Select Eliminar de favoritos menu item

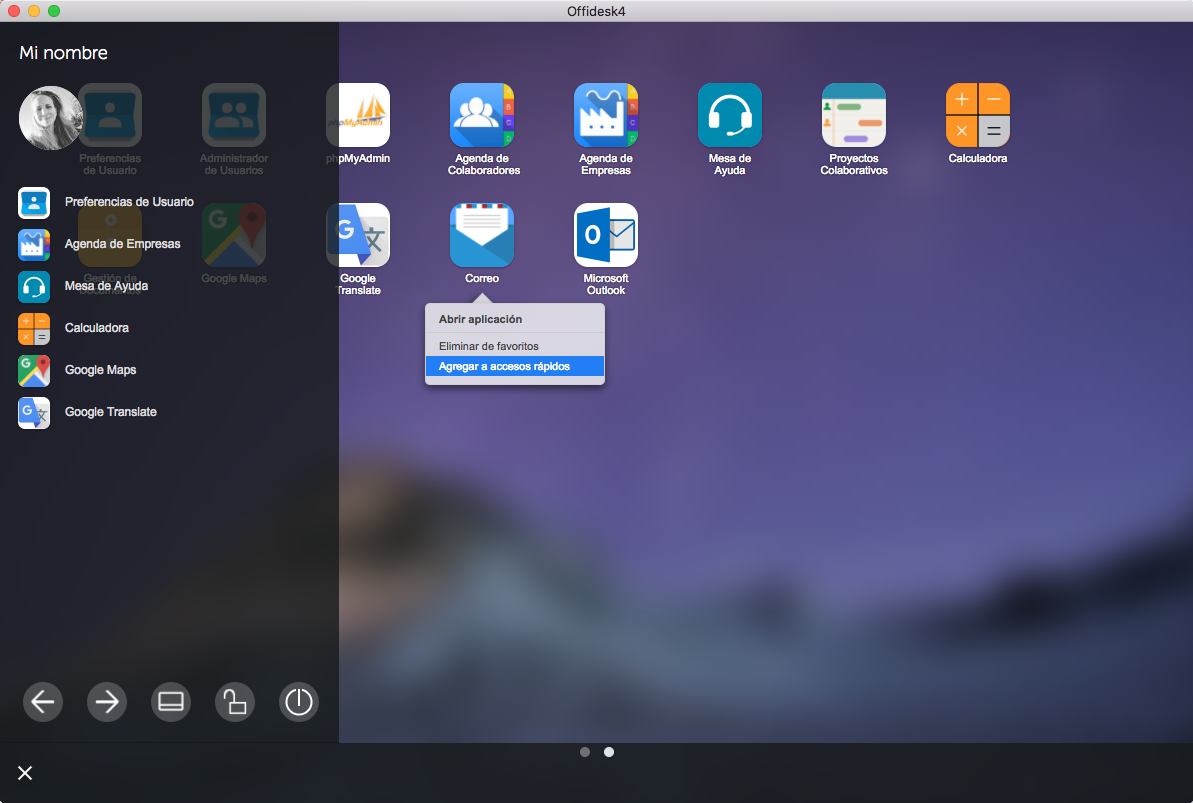click(x=515, y=346)
